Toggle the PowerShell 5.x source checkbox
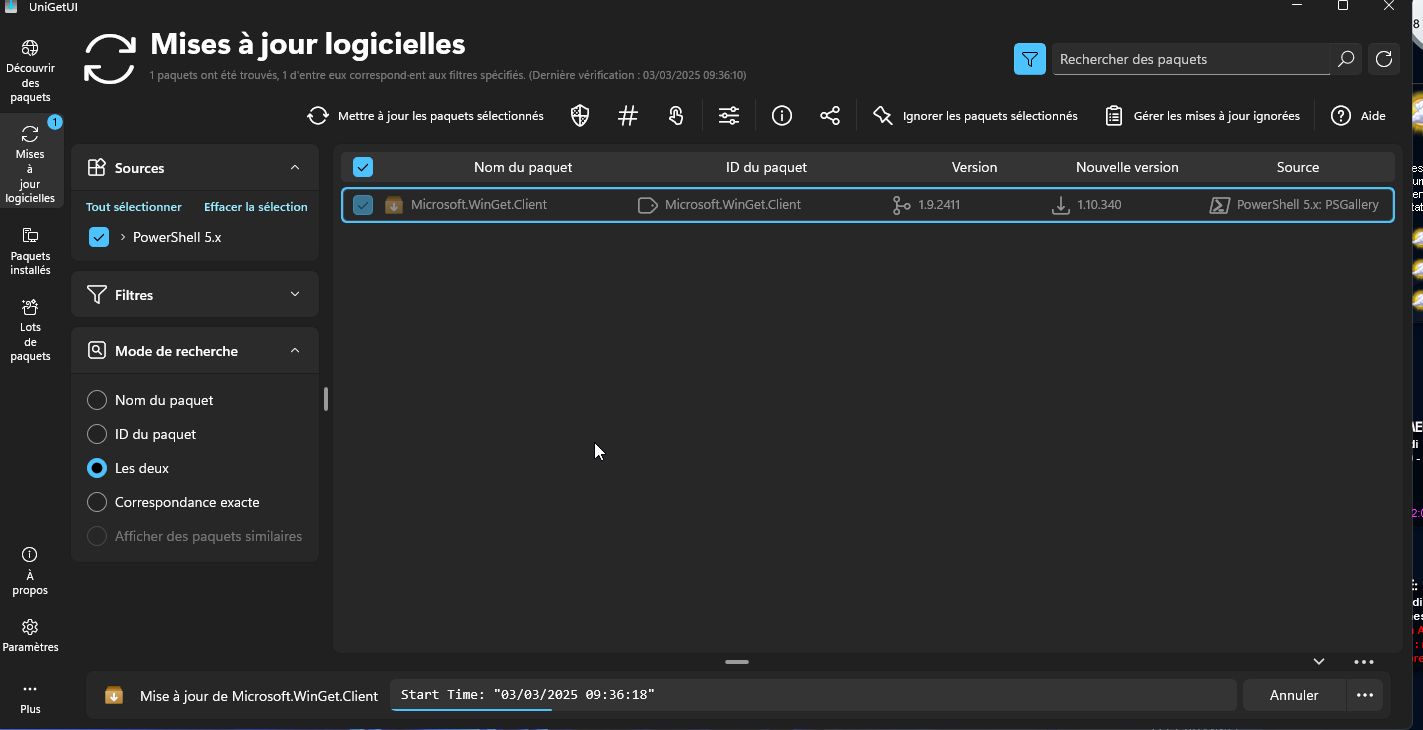Image resolution: width=1423 pixels, height=730 pixels. pyautogui.click(x=98, y=237)
